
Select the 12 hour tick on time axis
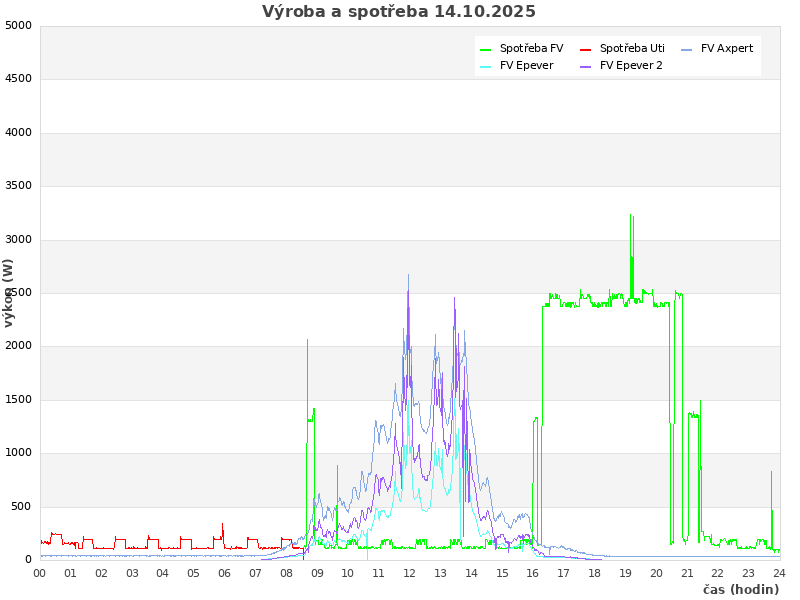[409, 573]
